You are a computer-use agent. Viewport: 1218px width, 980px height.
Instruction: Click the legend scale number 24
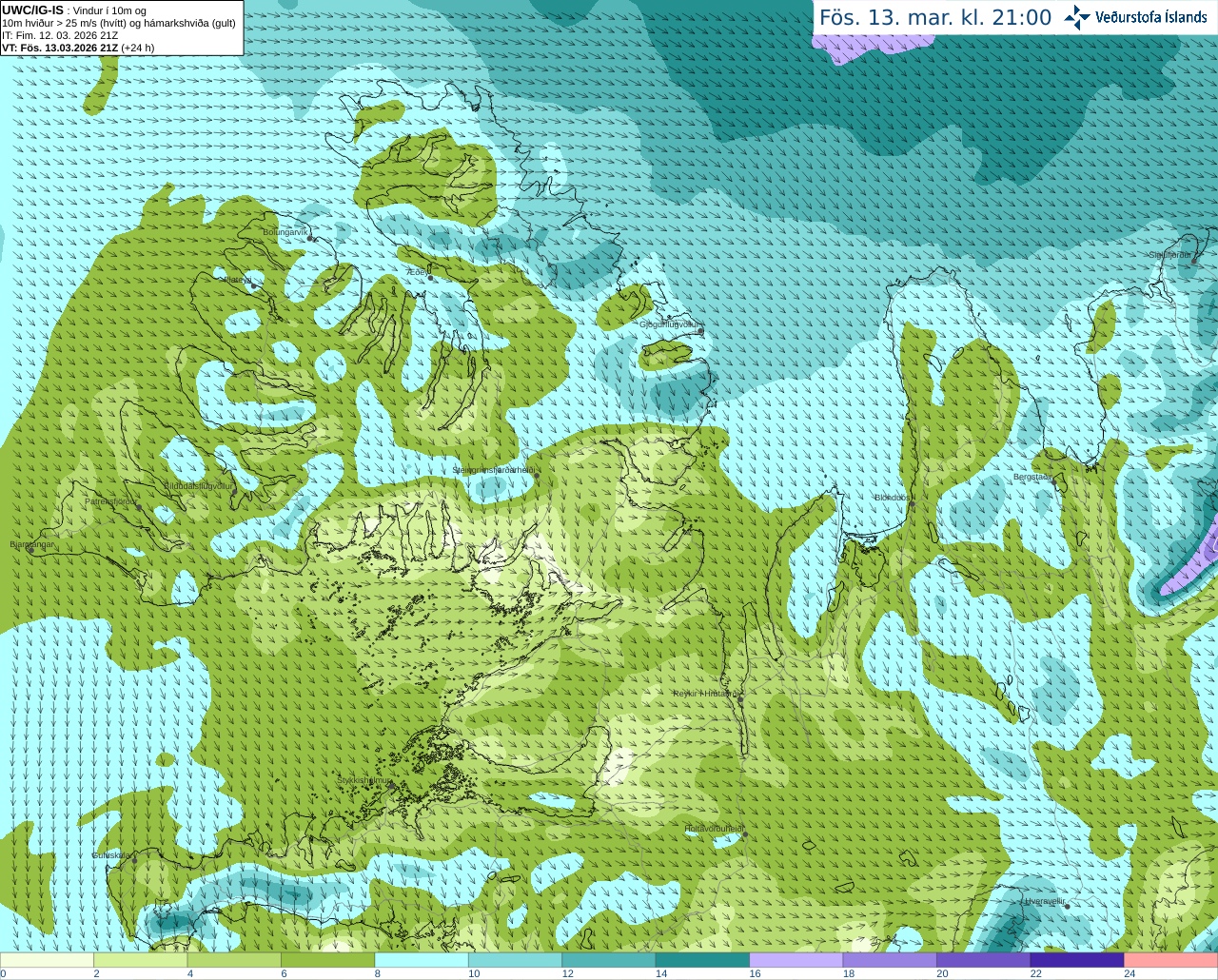[1130, 973]
